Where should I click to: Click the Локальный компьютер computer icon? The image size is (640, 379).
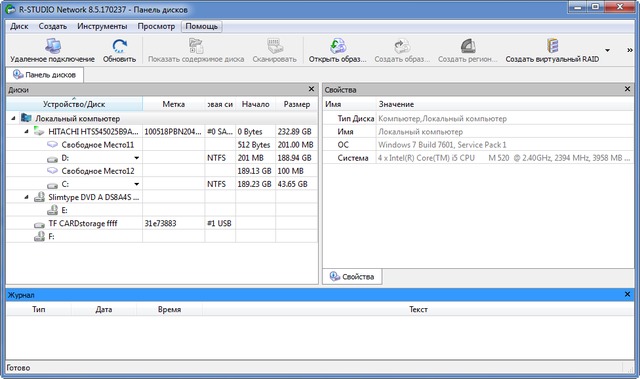coord(26,118)
